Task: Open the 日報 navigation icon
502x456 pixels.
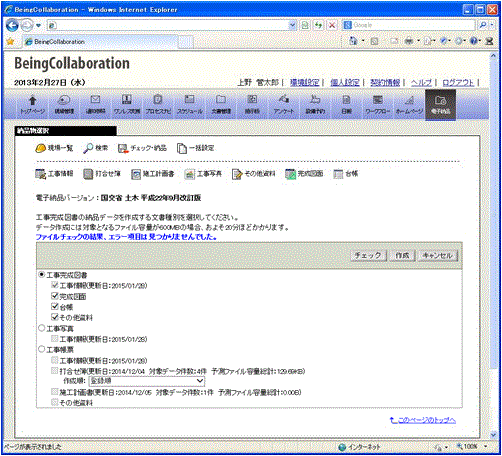Action: [x=346, y=104]
